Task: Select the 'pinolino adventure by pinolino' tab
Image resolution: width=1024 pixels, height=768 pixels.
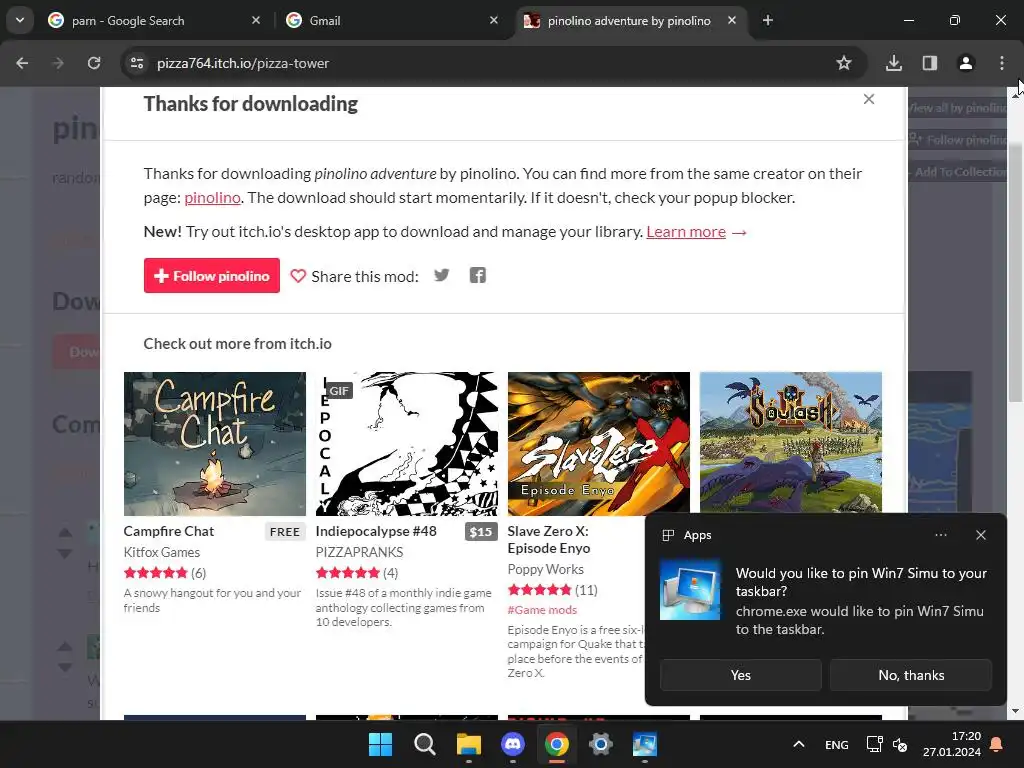Action: (631, 20)
